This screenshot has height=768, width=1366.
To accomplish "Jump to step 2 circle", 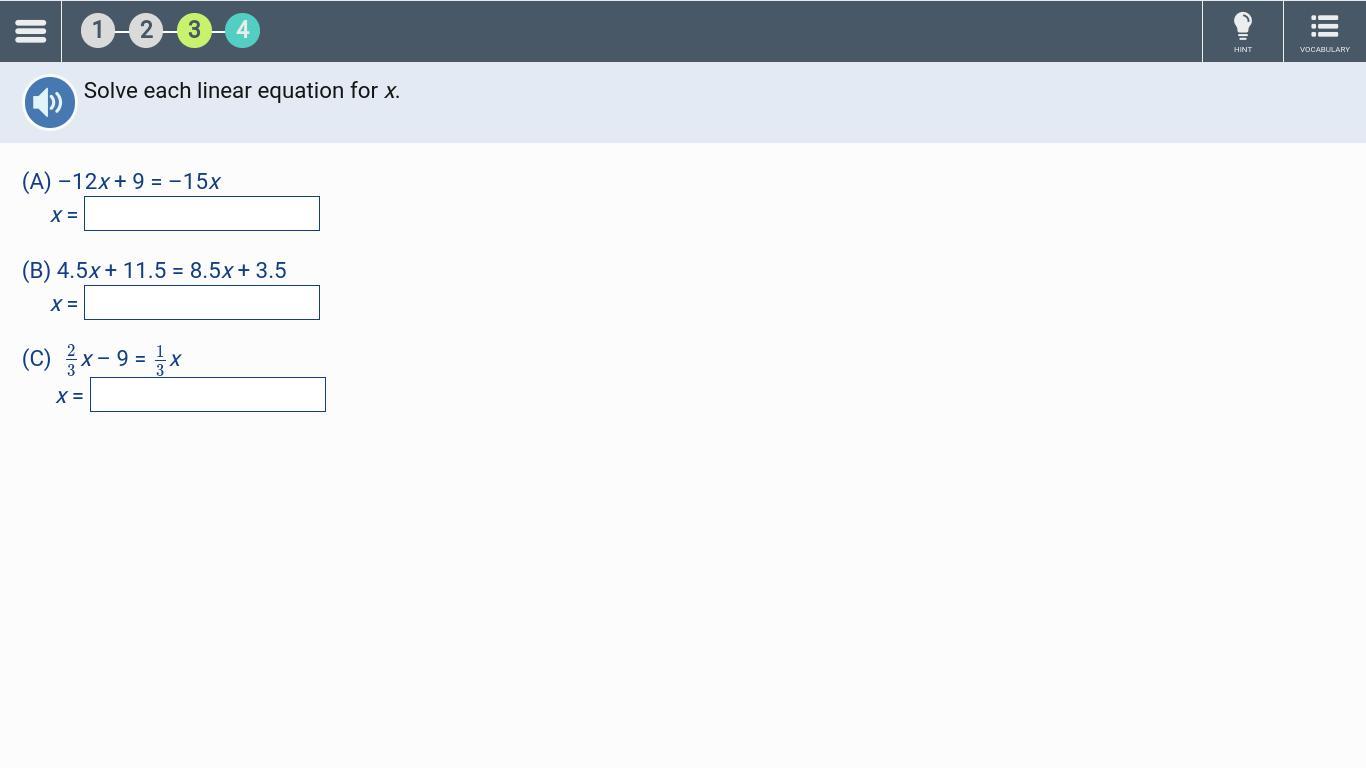I will point(146,30).
